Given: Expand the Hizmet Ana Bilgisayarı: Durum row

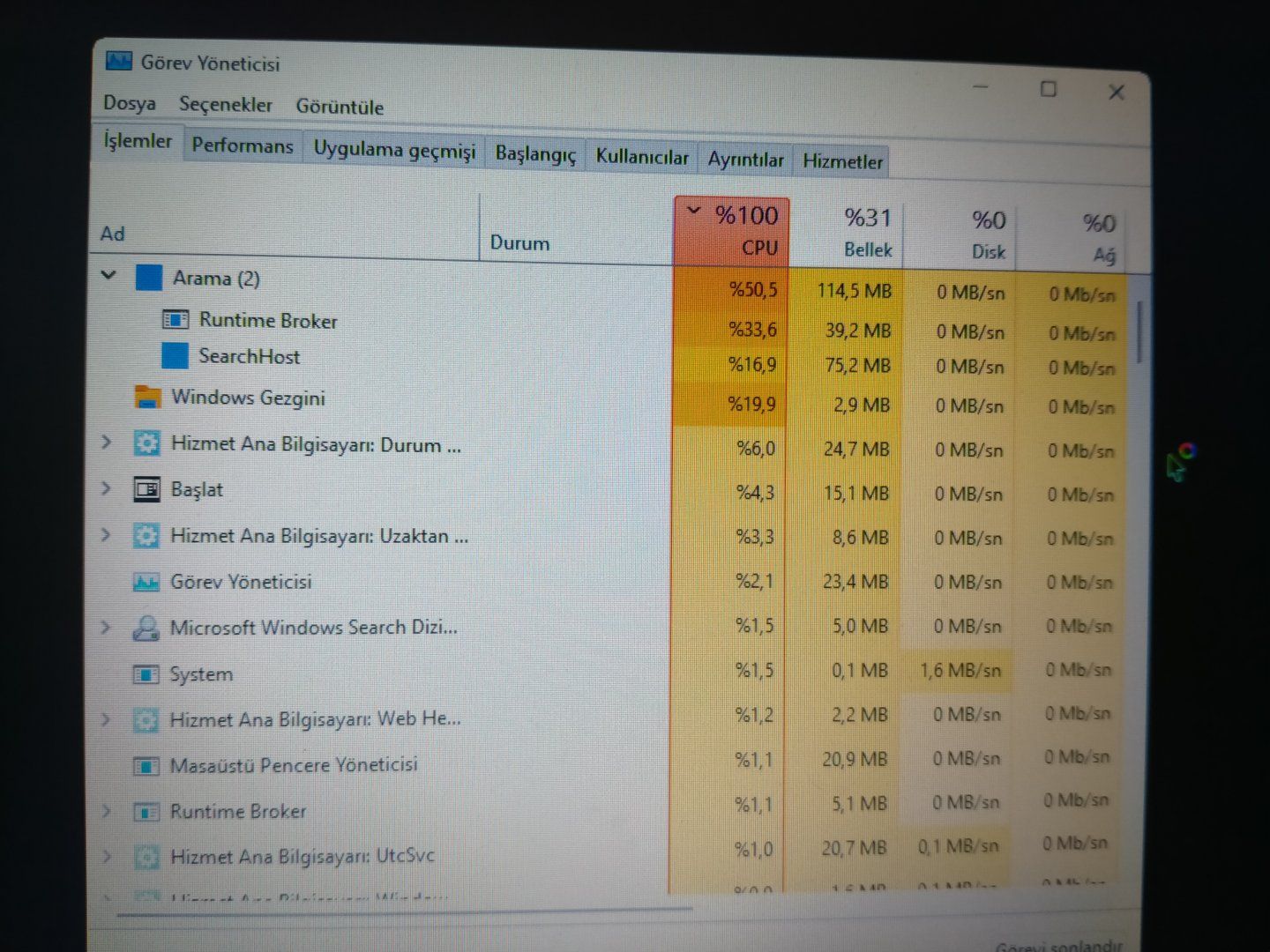Looking at the screenshot, I should [x=107, y=441].
